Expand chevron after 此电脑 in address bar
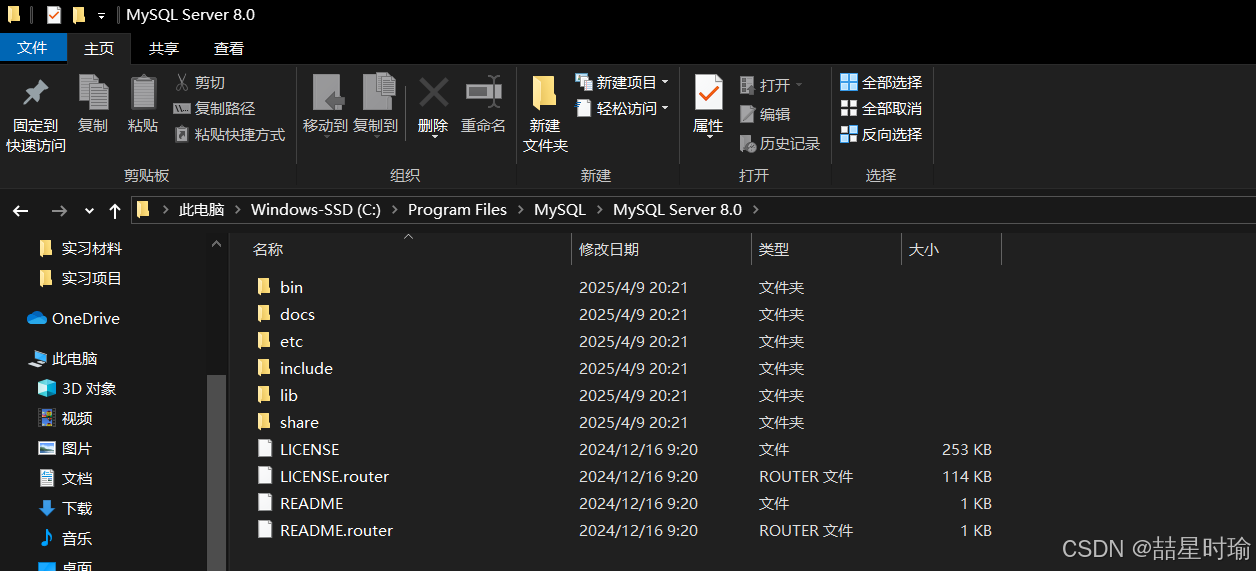This screenshot has height=571, width=1256. 237,210
